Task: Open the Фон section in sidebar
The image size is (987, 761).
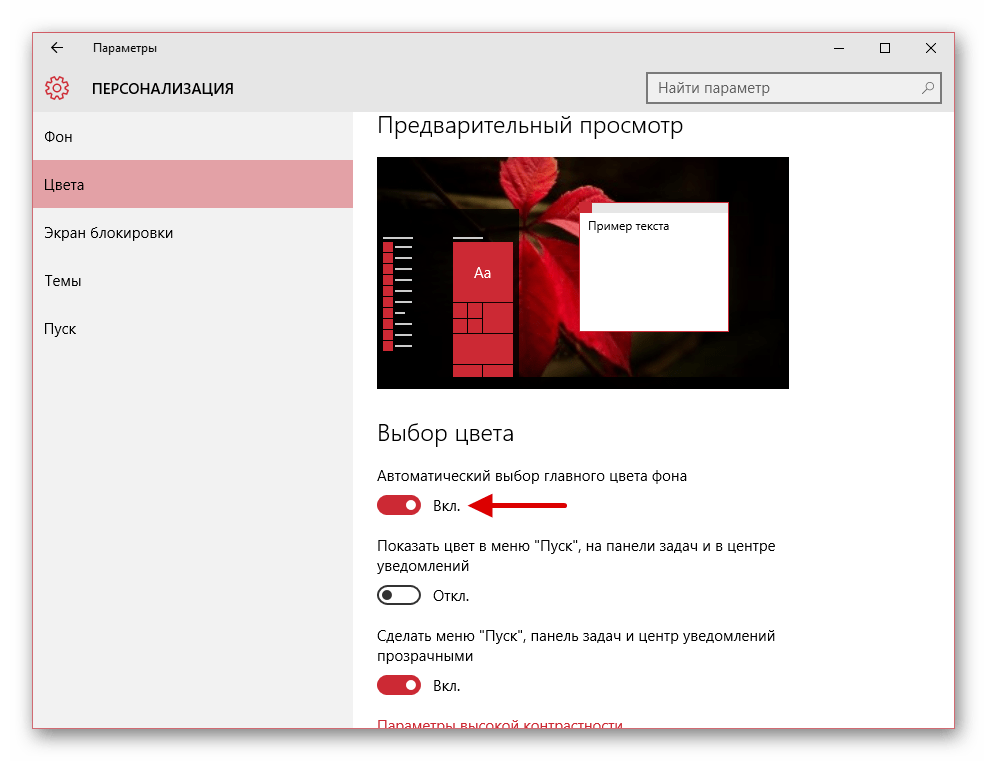Action: point(59,137)
